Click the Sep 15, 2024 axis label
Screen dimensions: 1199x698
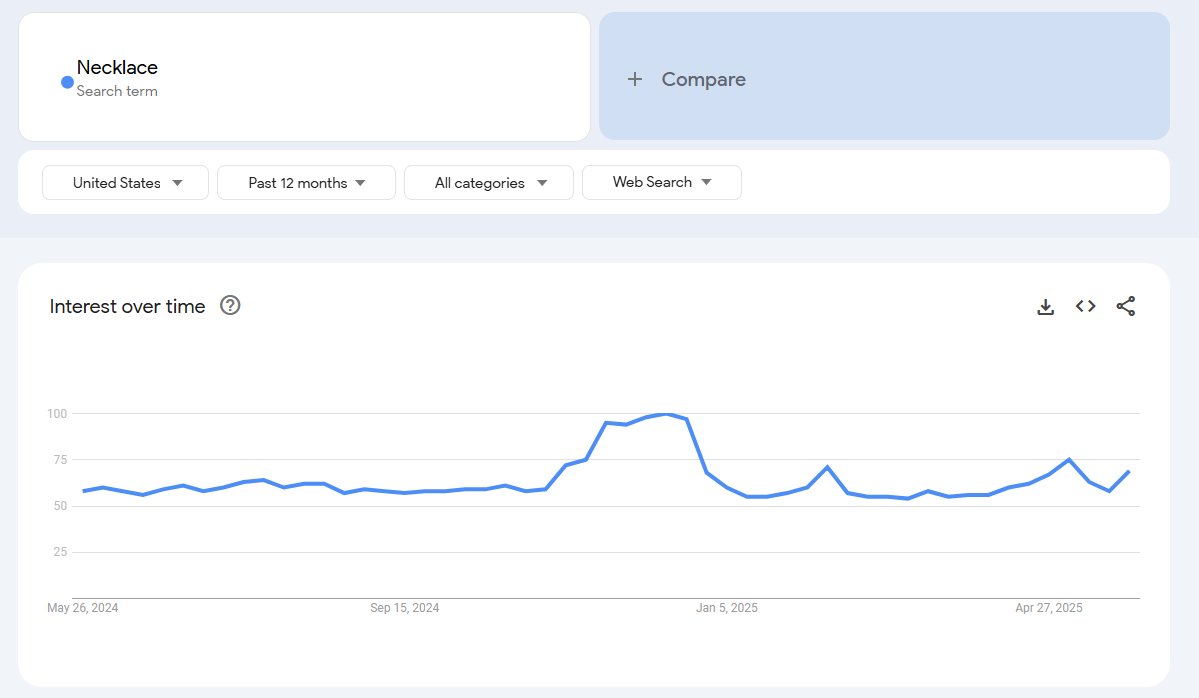[x=404, y=608]
